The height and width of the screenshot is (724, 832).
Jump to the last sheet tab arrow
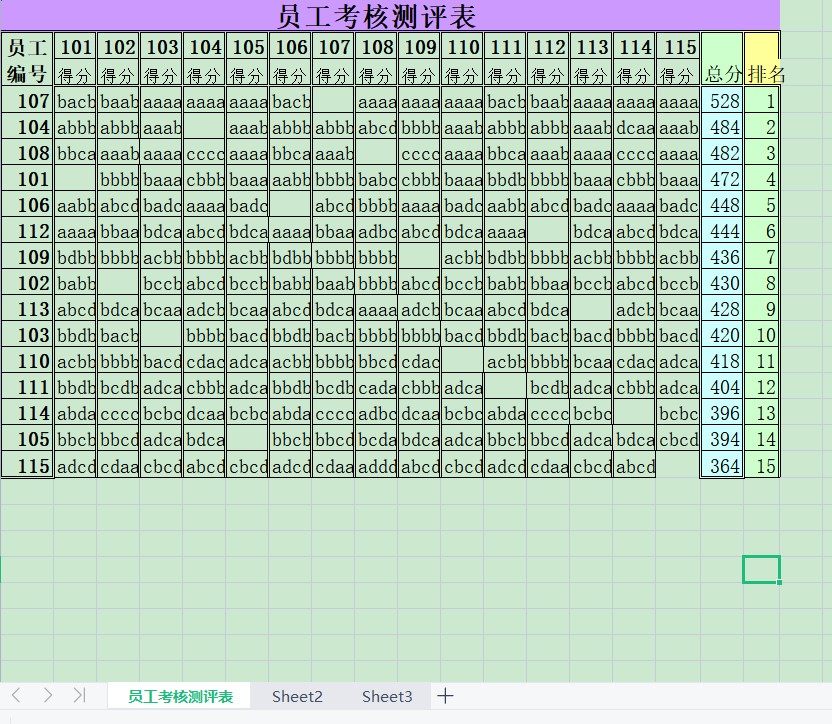click(x=79, y=696)
